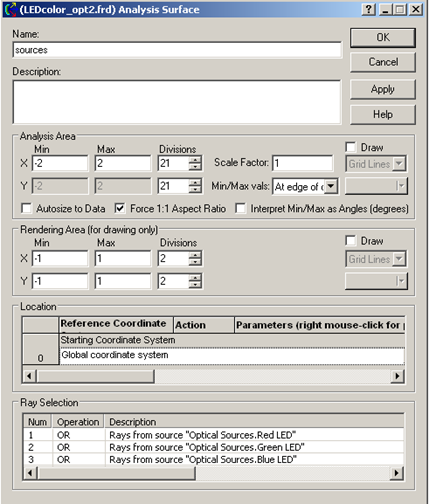Click inside the Description text box
The height and width of the screenshot is (504, 429).
177,102
